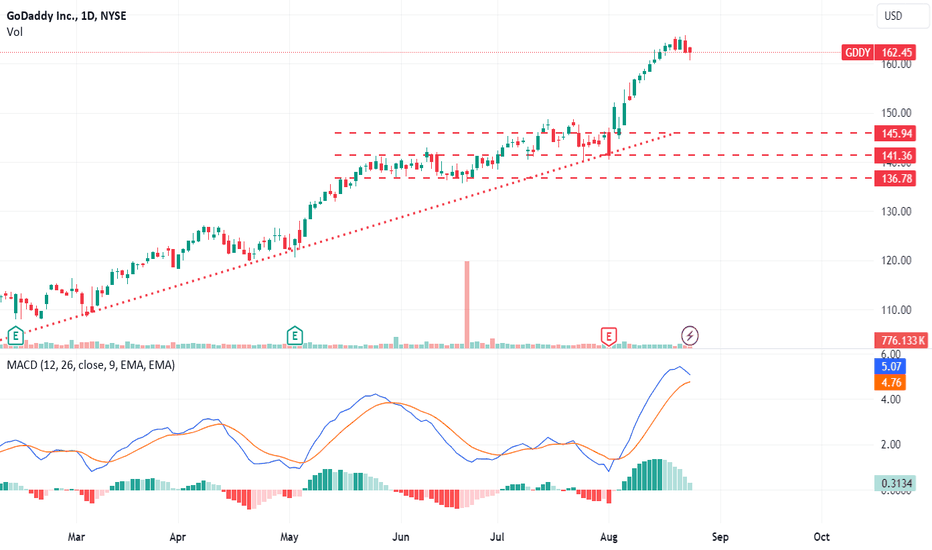Open the USD currency selector

click(902, 16)
